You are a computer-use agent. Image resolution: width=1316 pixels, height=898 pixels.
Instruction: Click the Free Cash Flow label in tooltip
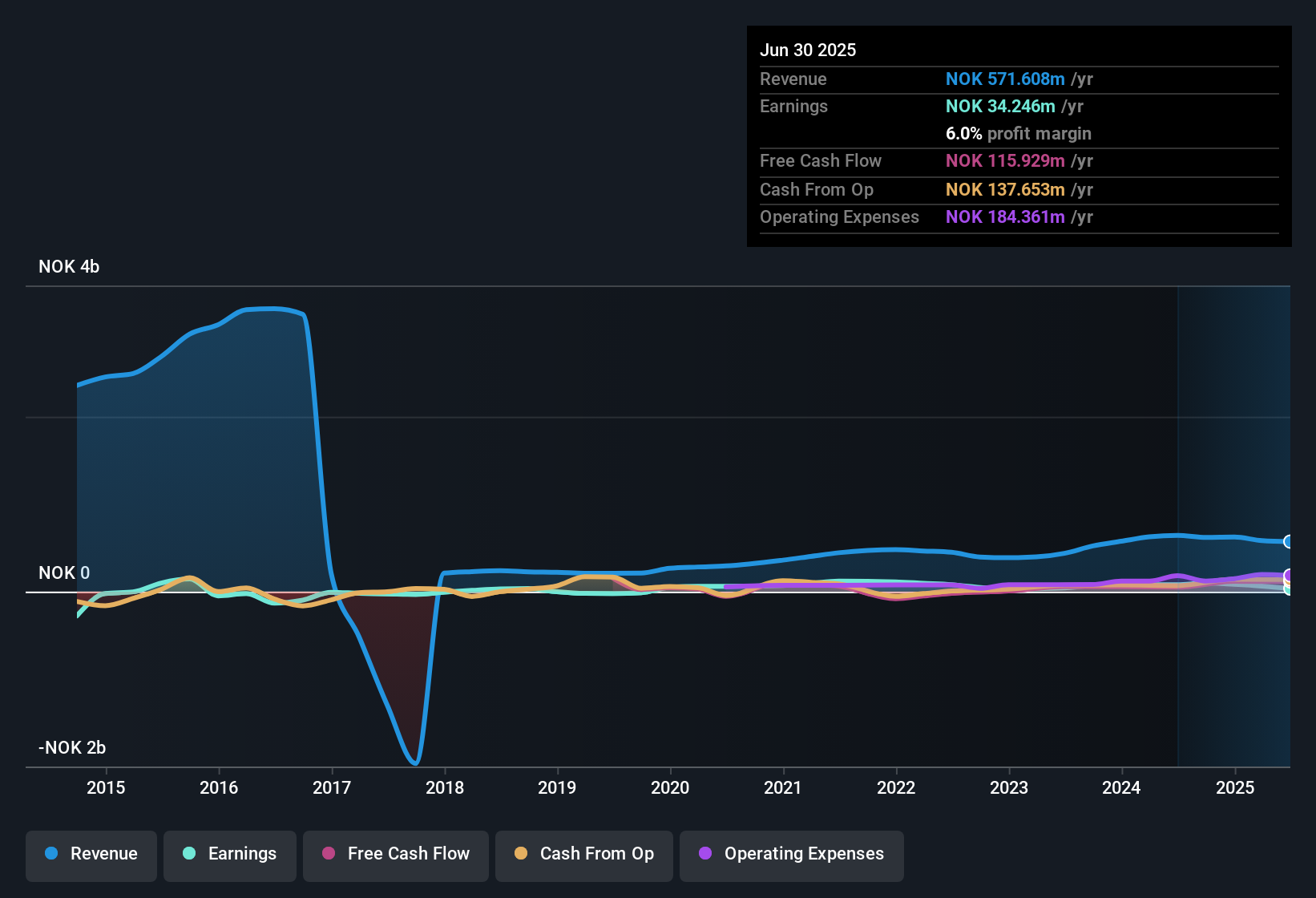tap(821, 160)
